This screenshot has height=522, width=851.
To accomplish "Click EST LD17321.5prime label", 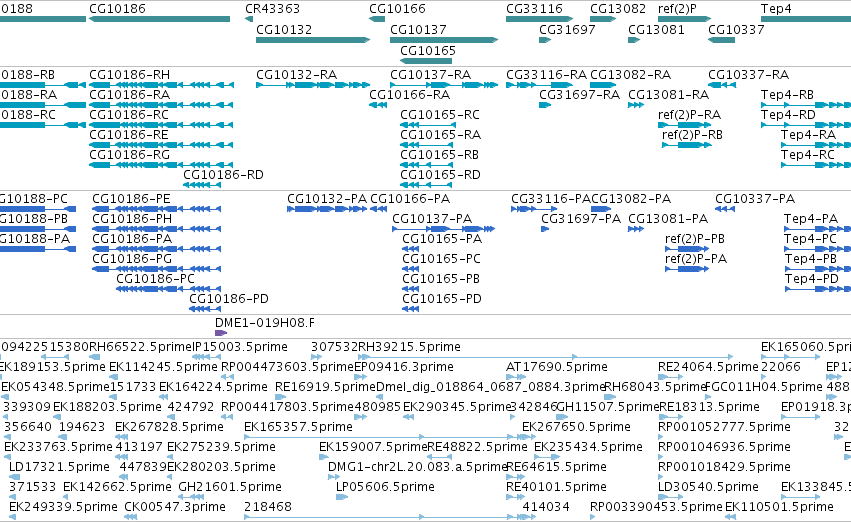I will [x=59, y=467].
